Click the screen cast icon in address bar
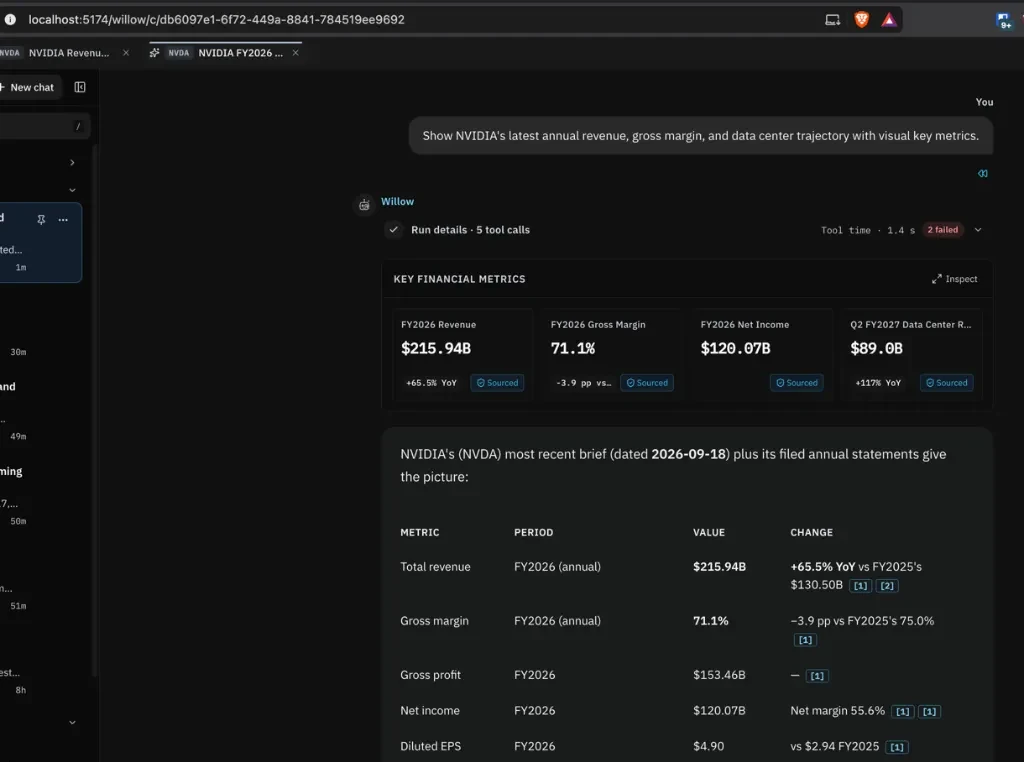This screenshot has height=762, width=1024. point(833,20)
